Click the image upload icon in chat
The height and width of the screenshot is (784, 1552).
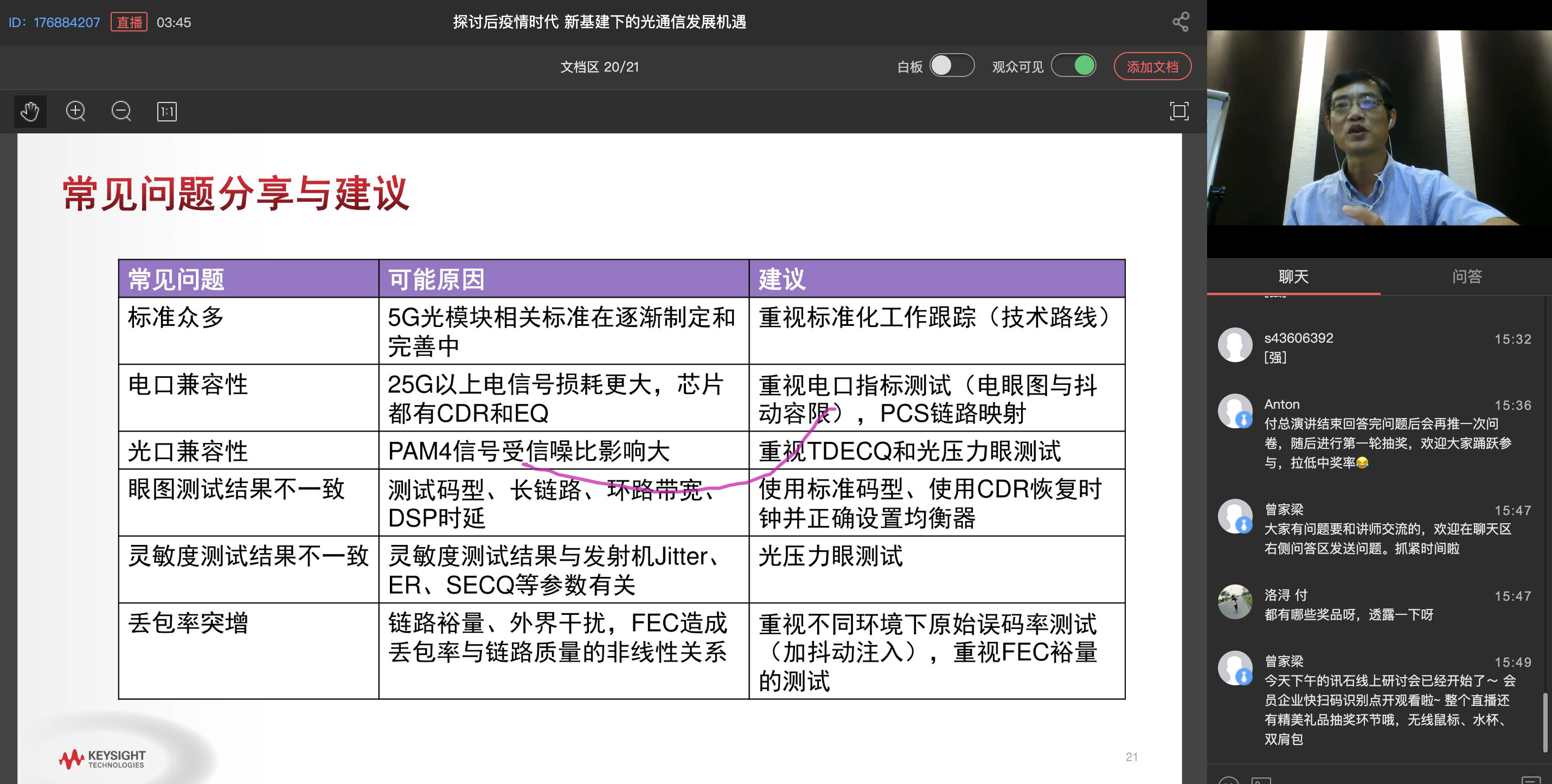tap(1261, 780)
